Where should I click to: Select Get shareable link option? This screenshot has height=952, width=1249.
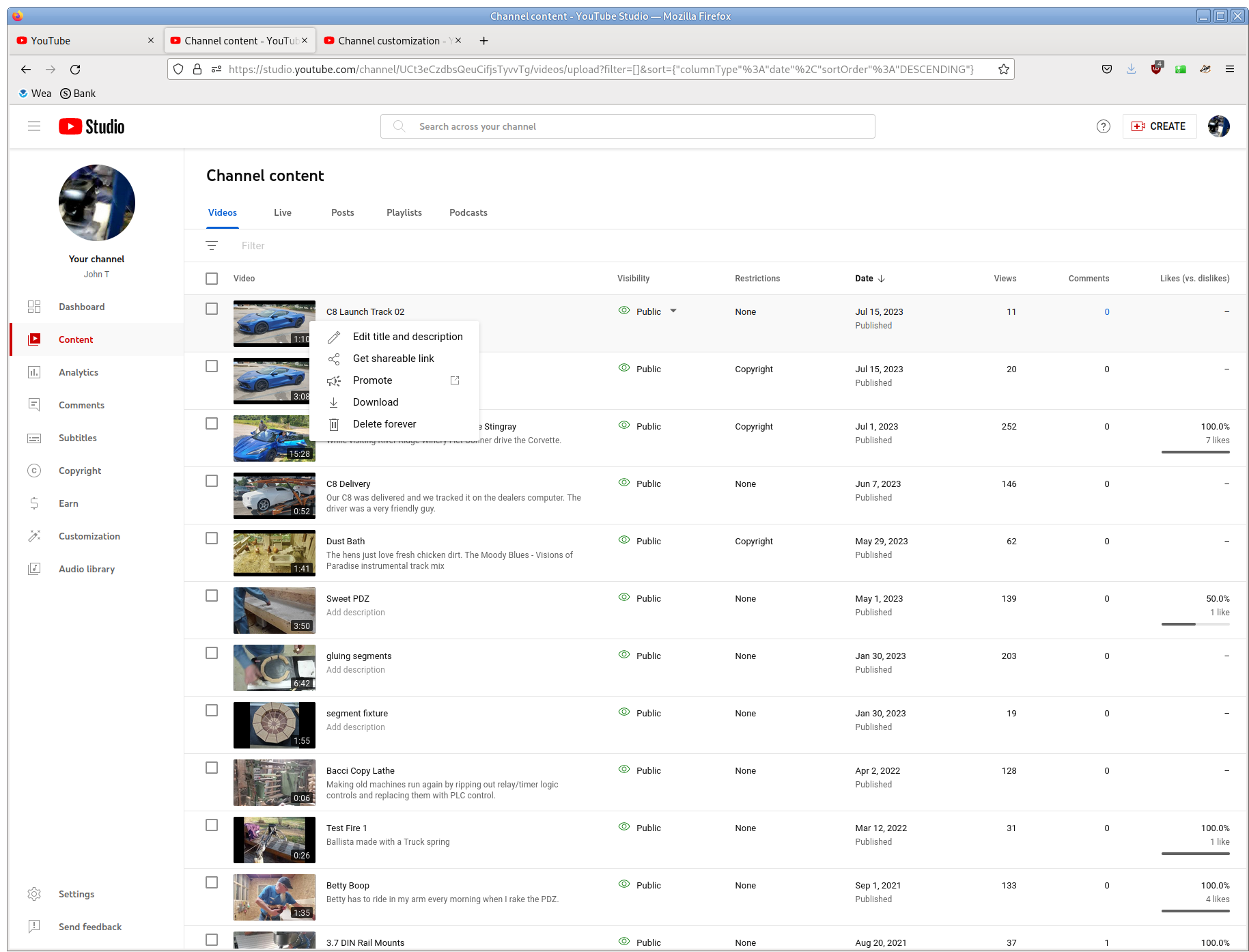394,359
